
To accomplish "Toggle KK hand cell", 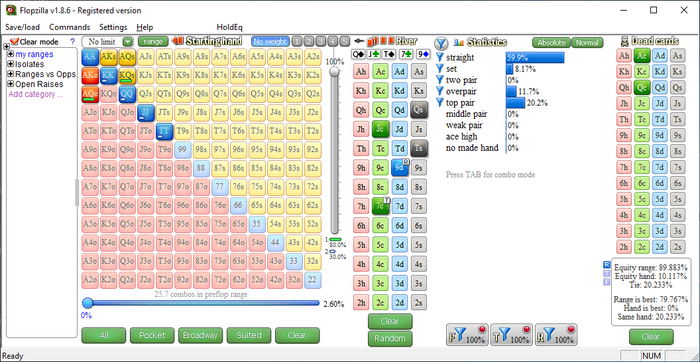I will (108, 75).
